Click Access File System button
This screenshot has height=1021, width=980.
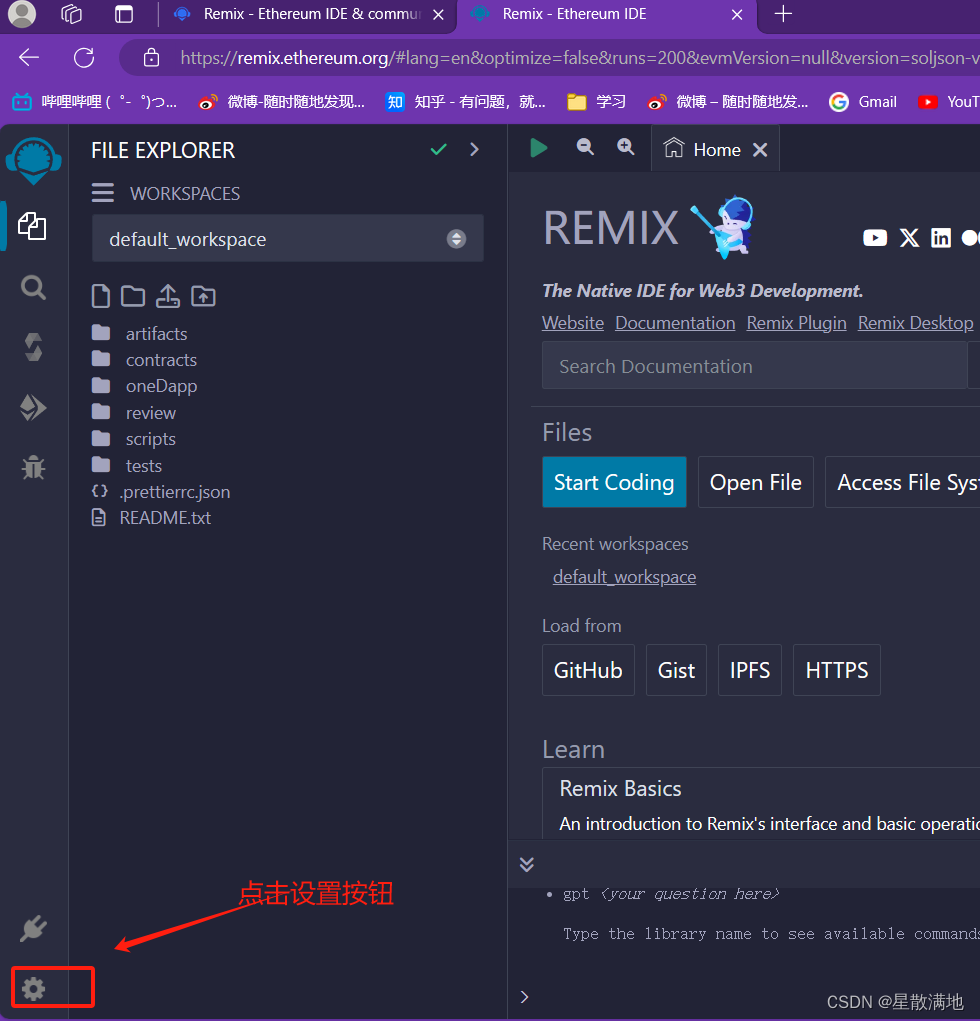903,482
